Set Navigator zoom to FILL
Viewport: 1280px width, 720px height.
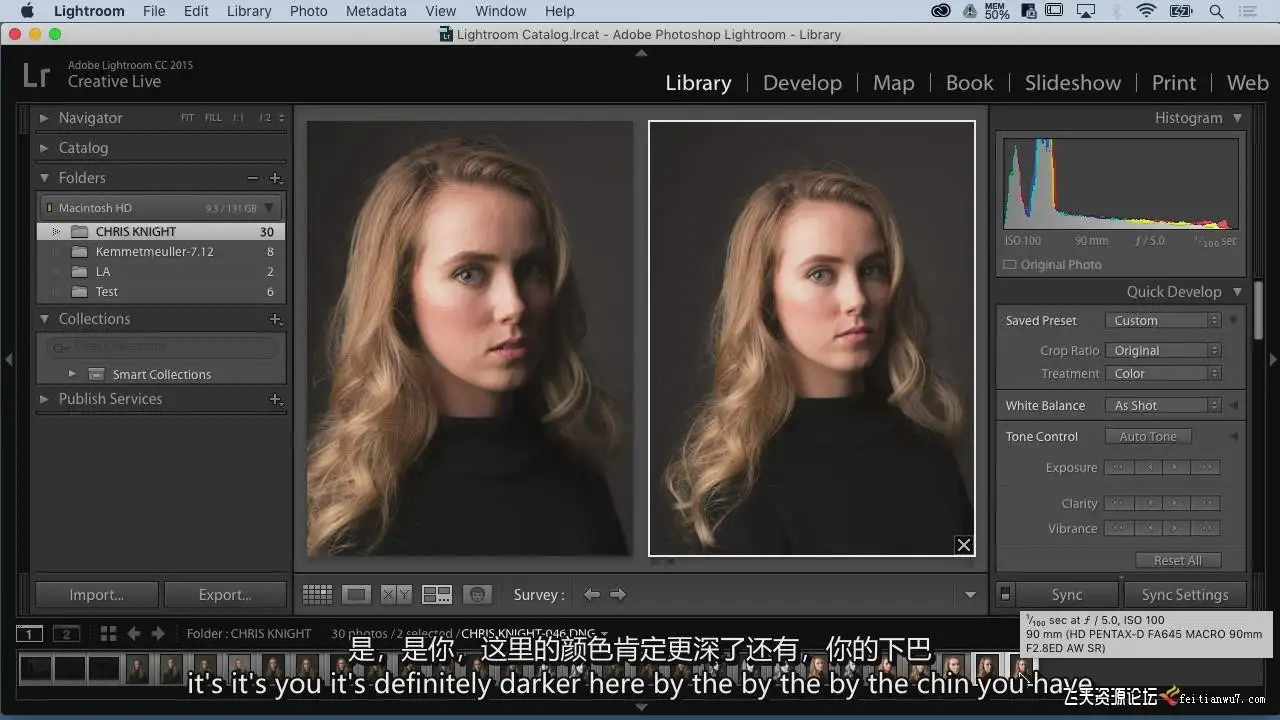tap(213, 118)
